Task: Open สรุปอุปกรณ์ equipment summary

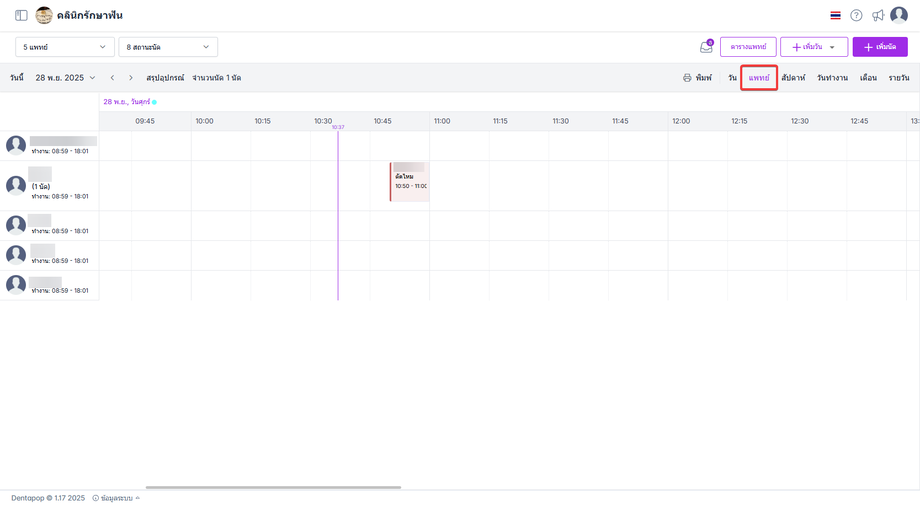Action: click(165, 77)
